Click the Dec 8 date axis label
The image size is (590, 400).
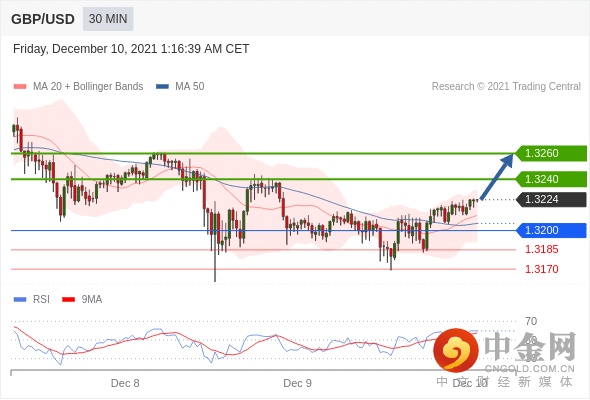point(125,383)
